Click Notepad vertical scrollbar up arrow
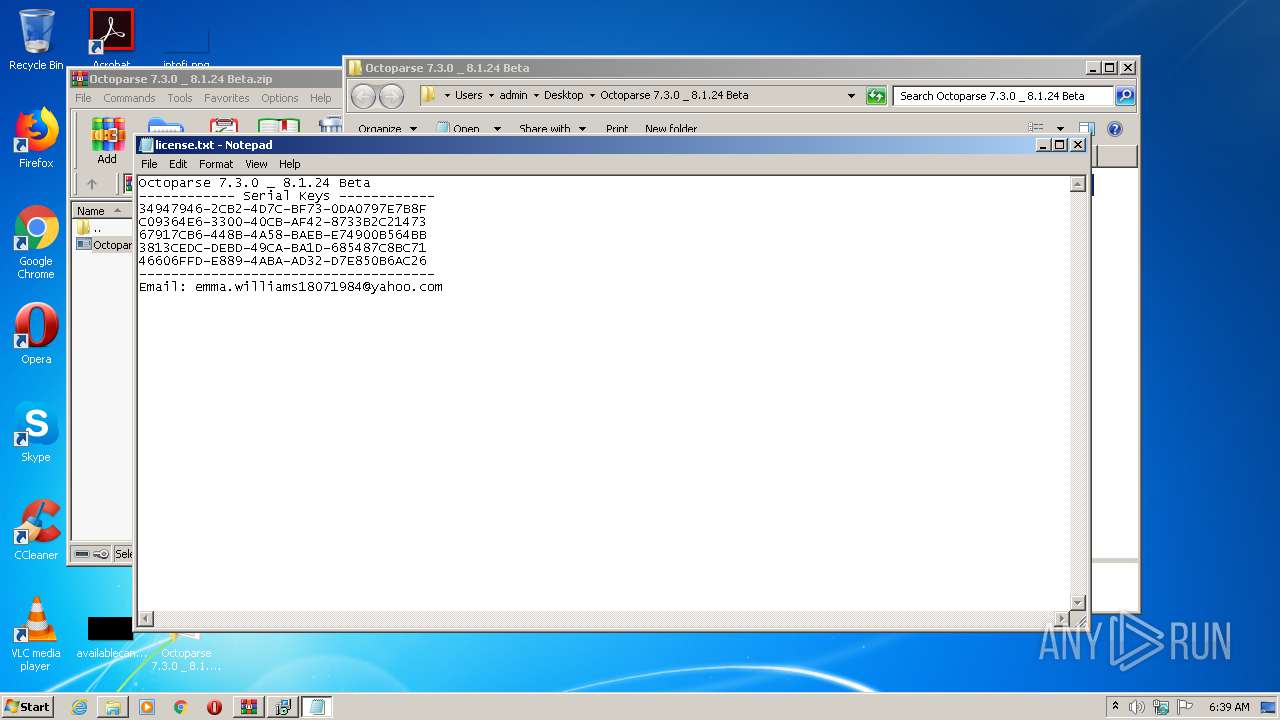This screenshot has width=1280, height=720. tap(1077, 183)
